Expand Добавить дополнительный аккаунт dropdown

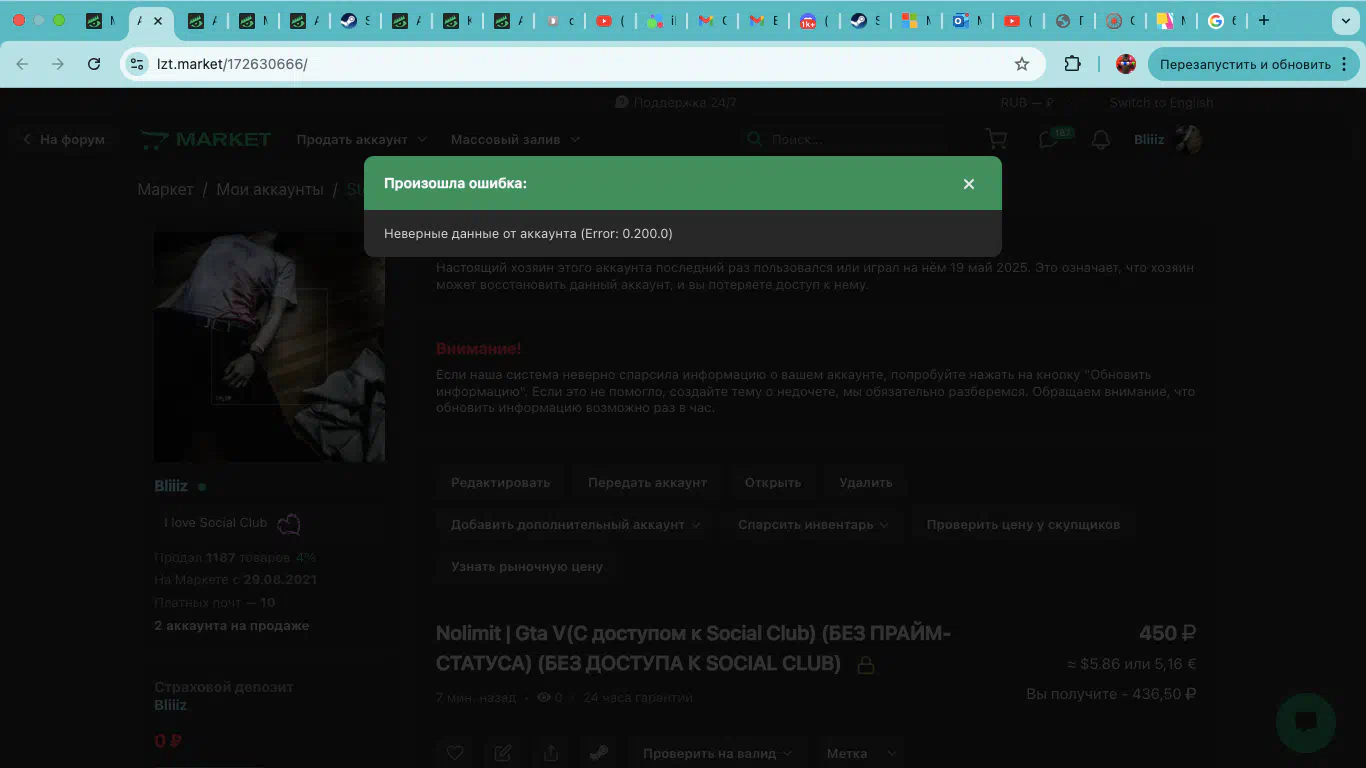coord(575,524)
